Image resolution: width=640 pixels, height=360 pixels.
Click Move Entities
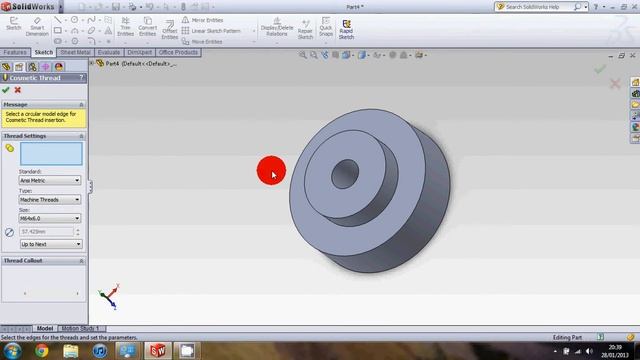click(202, 42)
